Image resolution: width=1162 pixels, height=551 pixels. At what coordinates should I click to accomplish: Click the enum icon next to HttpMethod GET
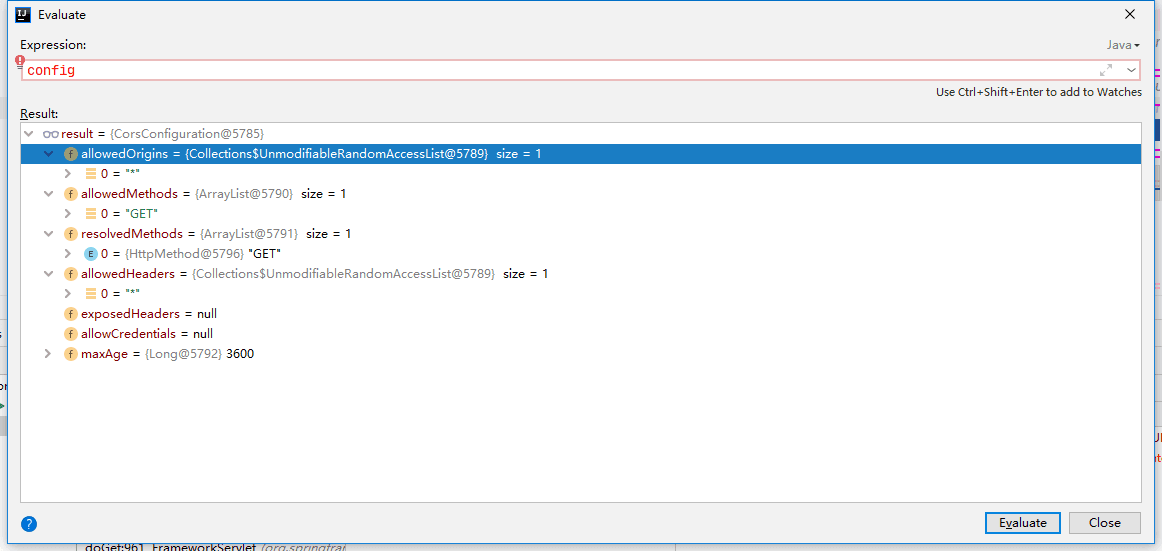click(91, 254)
